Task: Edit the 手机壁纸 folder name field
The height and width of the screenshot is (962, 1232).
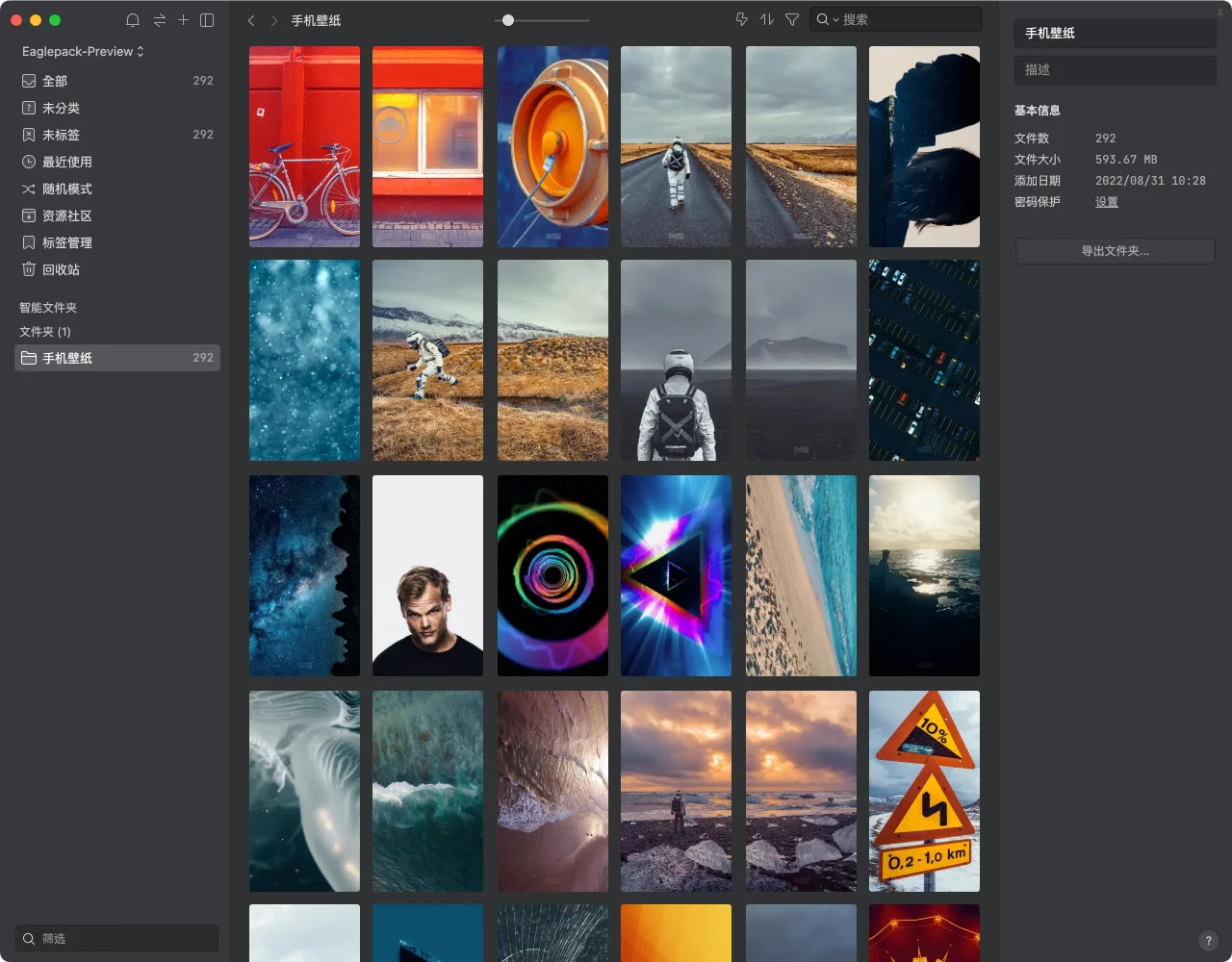Action: click(x=1116, y=33)
